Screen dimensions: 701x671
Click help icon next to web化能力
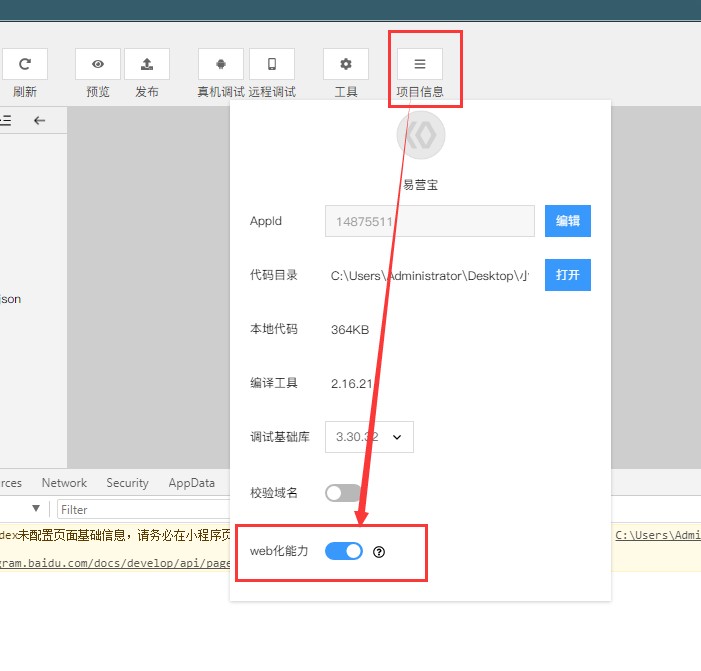coord(379,551)
